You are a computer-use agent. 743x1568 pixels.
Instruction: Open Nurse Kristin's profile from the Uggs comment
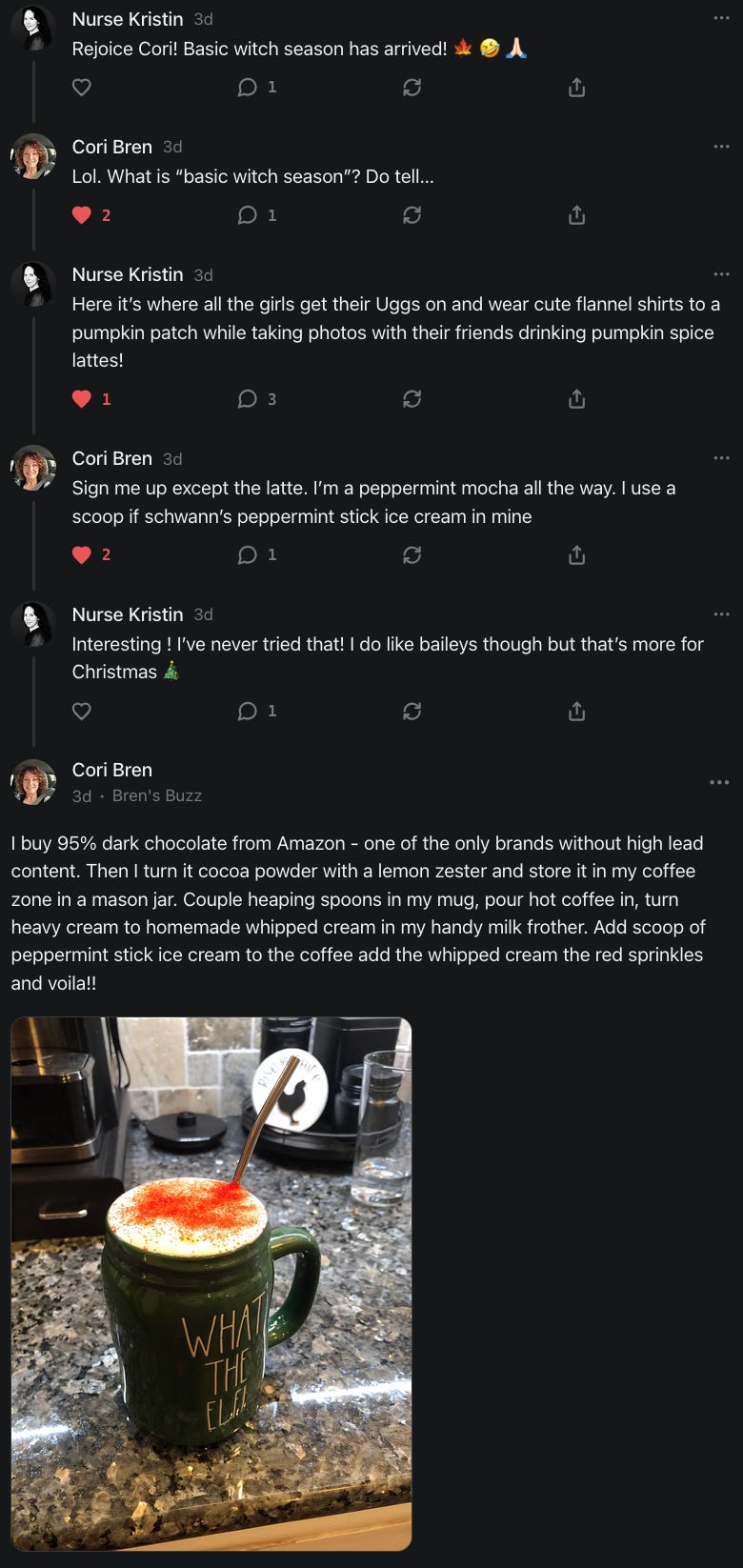tap(128, 274)
